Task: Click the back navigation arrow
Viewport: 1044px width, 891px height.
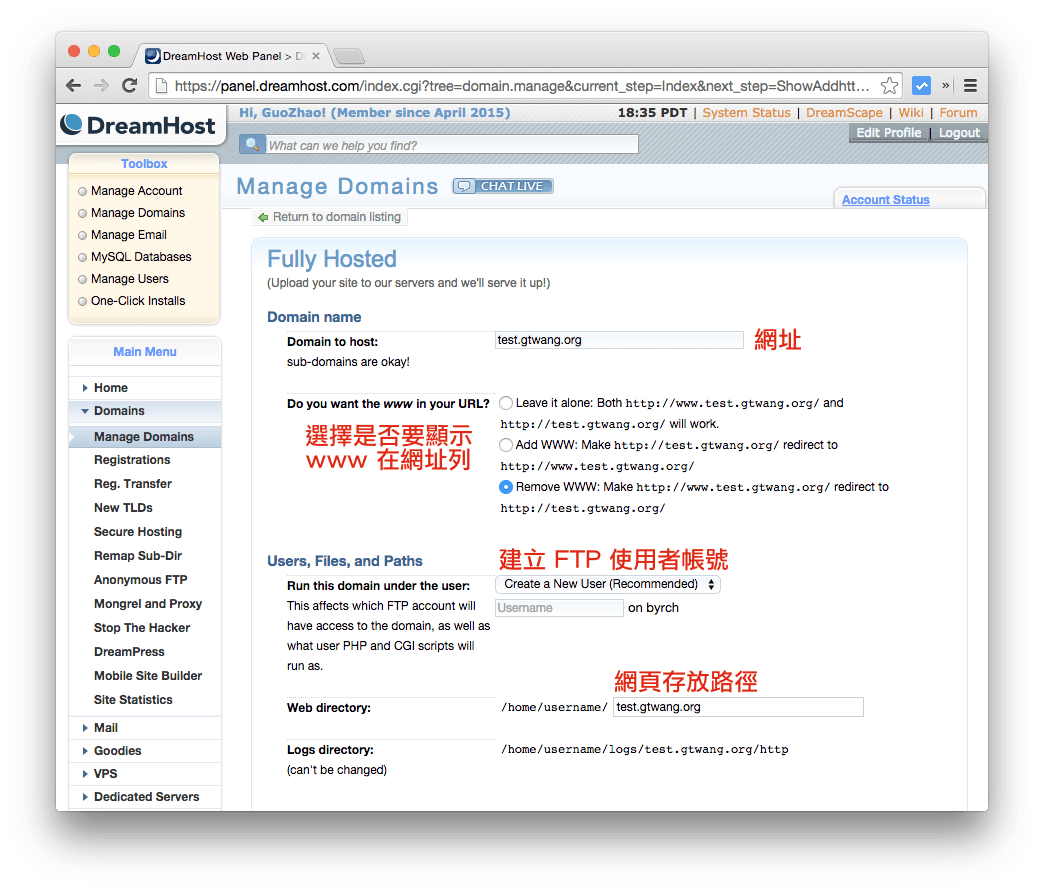Action: click(x=72, y=86)
